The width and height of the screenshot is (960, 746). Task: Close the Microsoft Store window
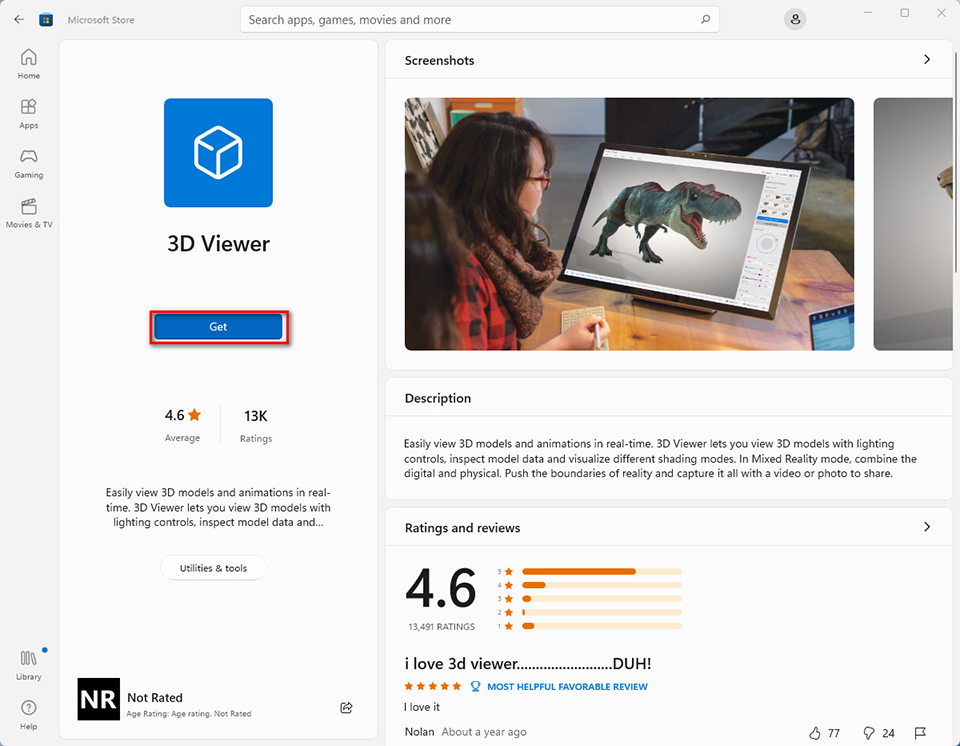[941, 13]
